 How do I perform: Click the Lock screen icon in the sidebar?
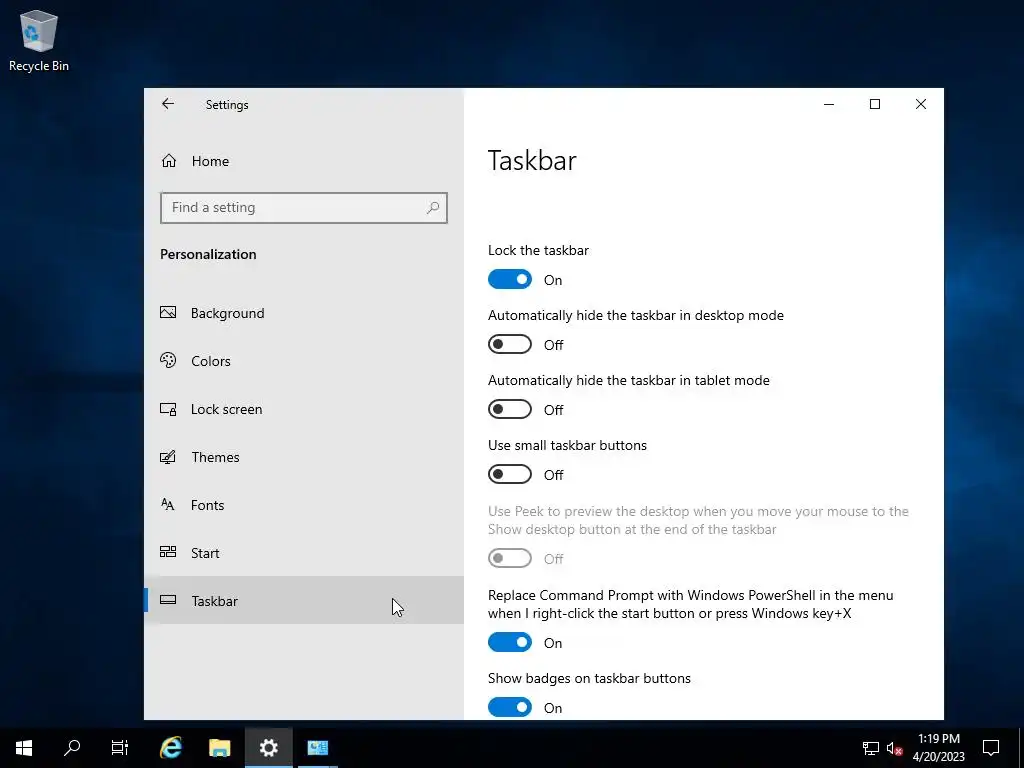[x=168, y=409]
